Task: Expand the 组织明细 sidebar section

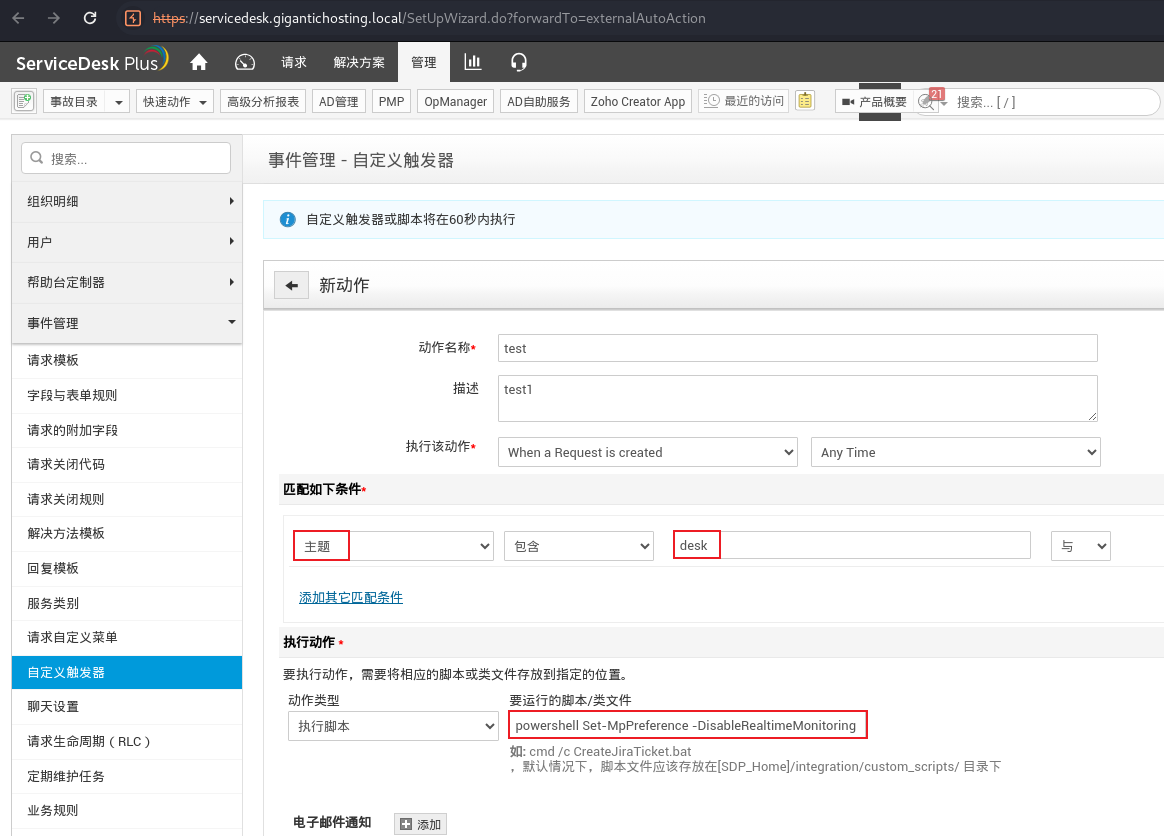Action: click(x=127, y=201)
